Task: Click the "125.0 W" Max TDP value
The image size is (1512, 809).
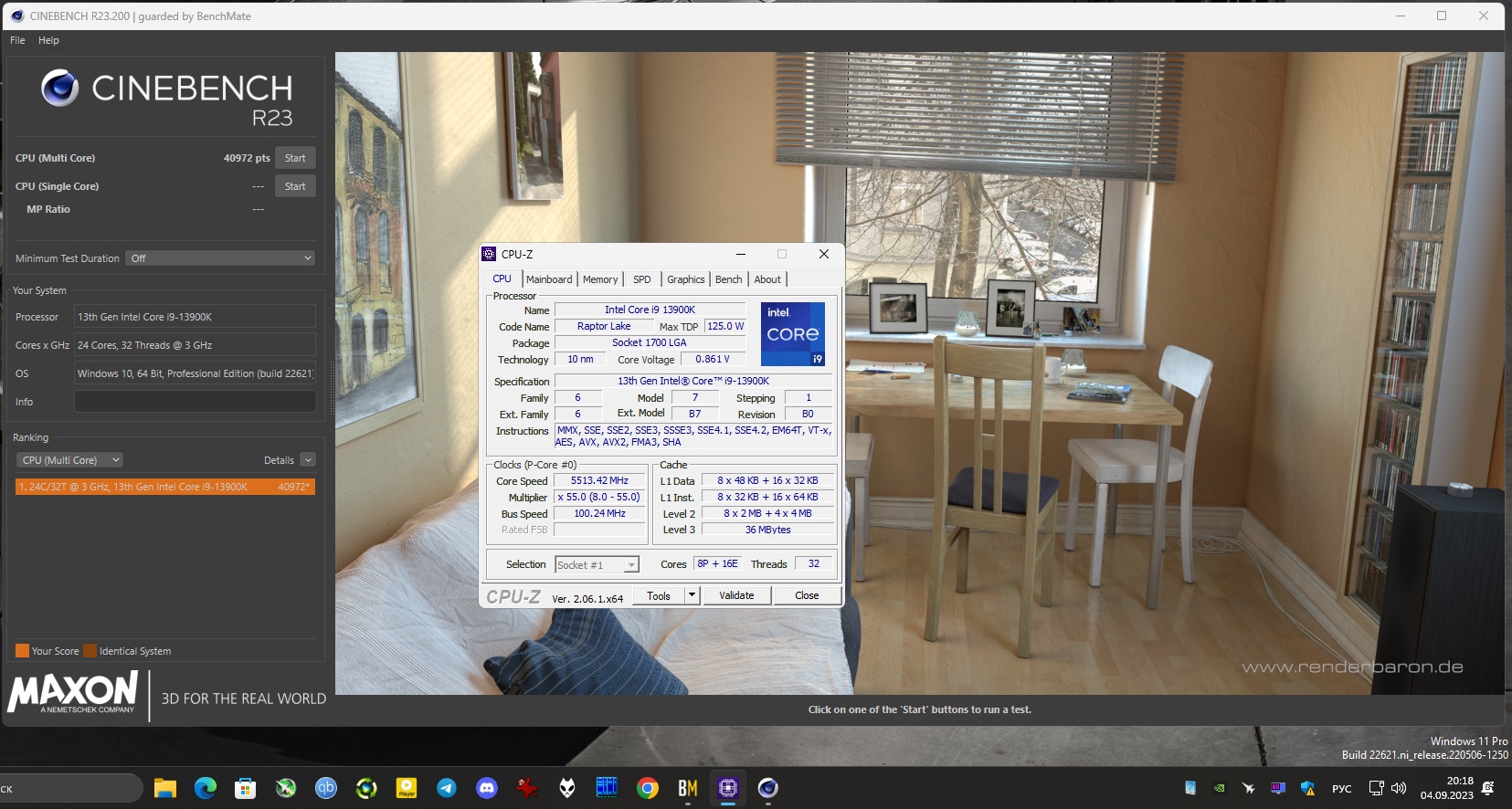Action: (725, 326)
